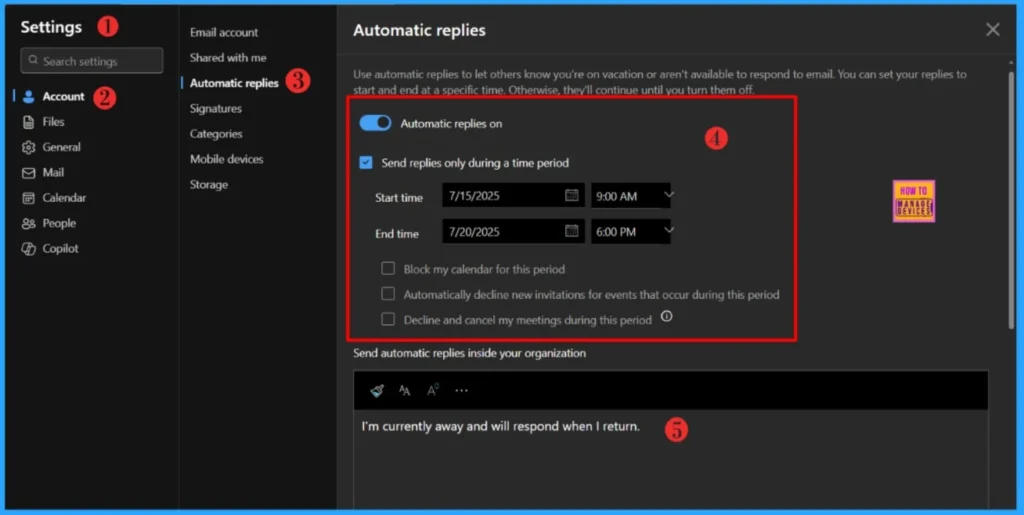
Task: Click the Mail envelope icon
Action: 28,173
